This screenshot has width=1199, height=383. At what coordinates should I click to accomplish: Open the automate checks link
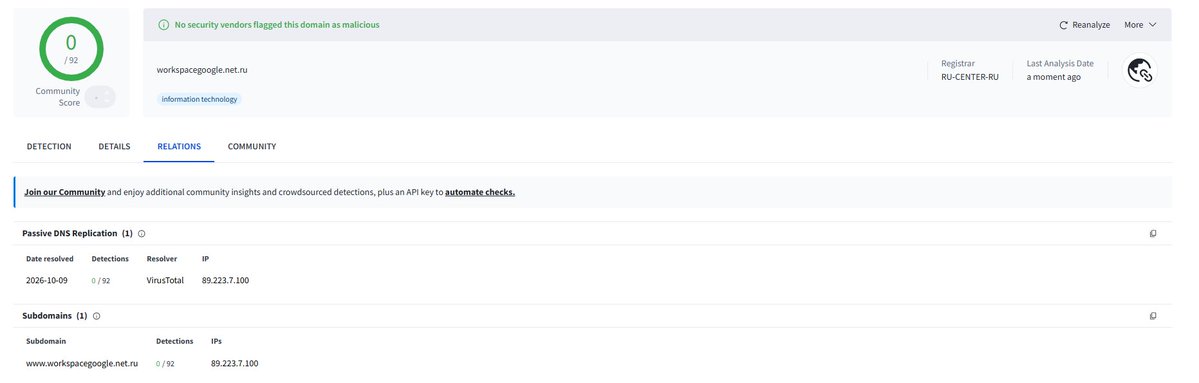[480, 193]
